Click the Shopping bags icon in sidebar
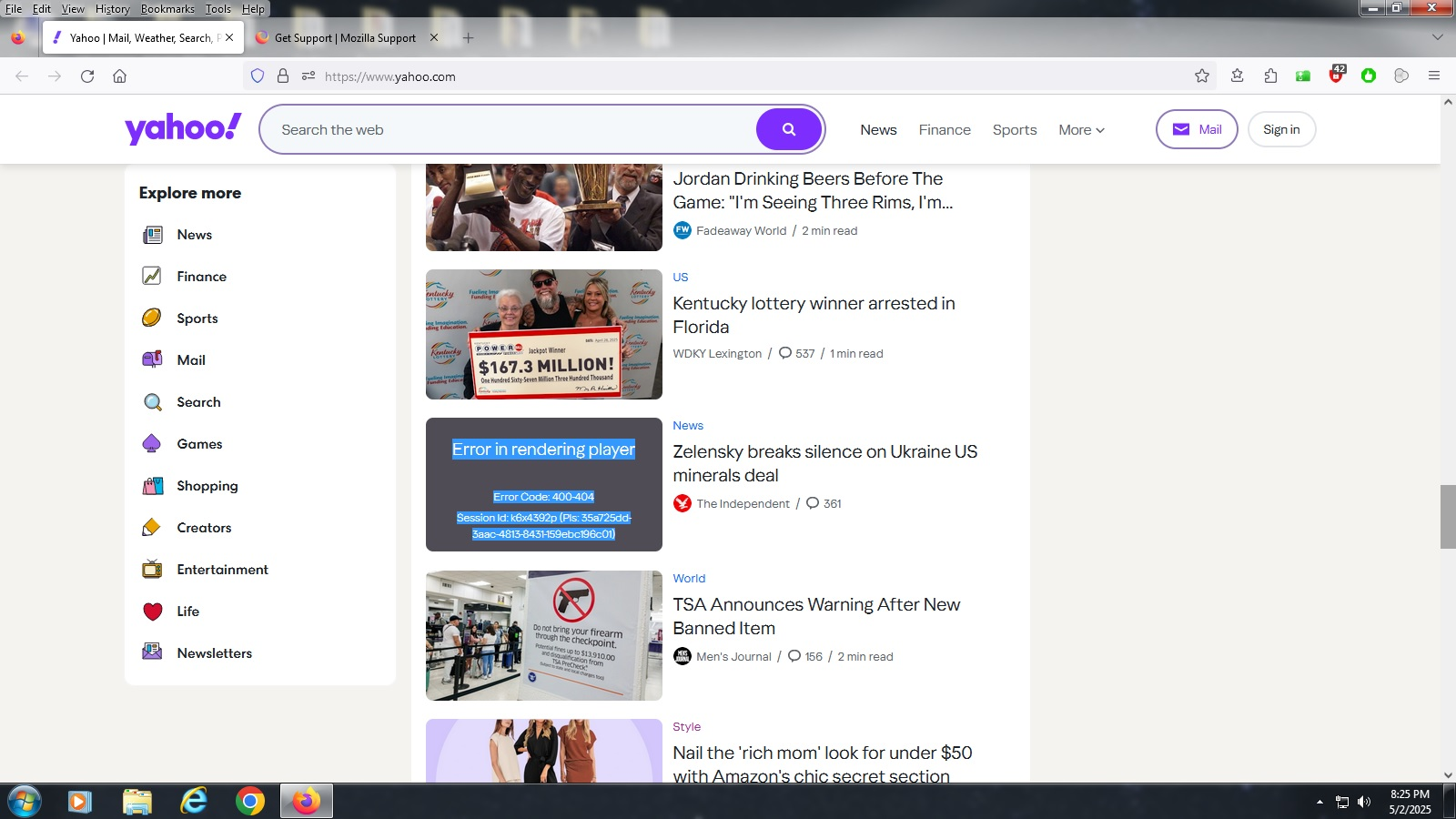Image resolution: width=1456 pixels, height=819 pixels. coord(152,486)
